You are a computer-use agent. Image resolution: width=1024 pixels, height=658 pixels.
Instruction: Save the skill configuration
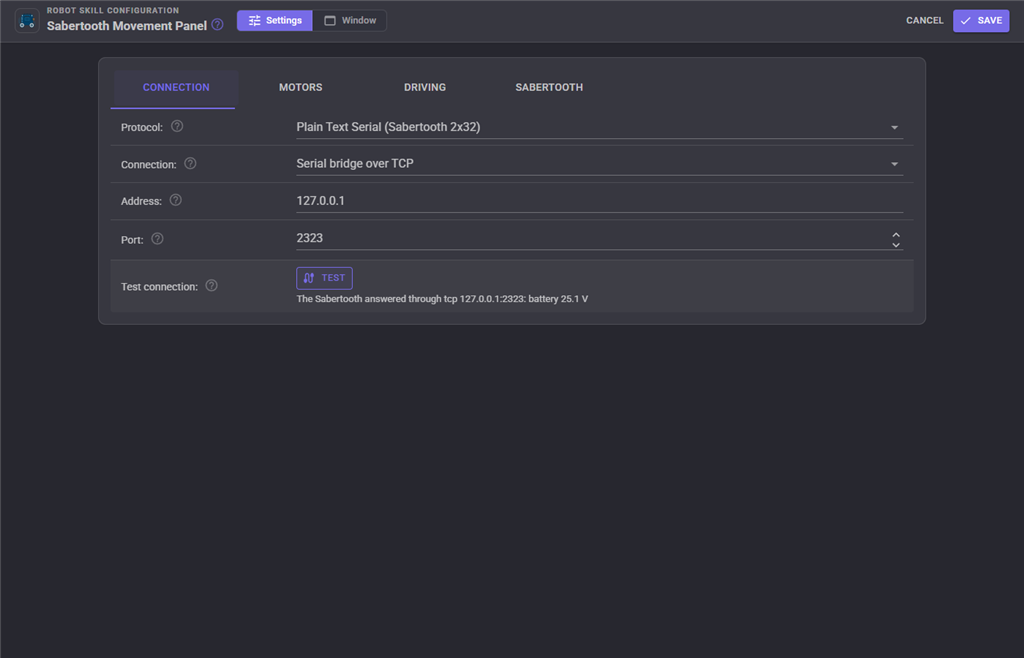[x=981, y=21]
